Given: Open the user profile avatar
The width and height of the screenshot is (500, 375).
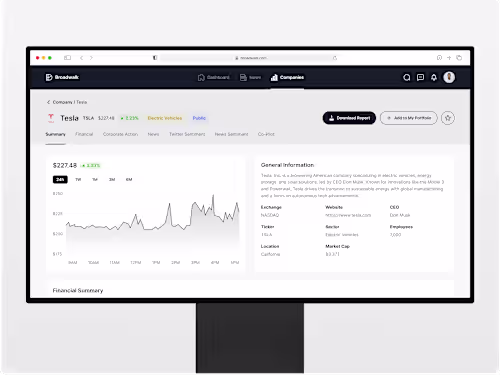Looking at the screenshot, I should 449,77.
